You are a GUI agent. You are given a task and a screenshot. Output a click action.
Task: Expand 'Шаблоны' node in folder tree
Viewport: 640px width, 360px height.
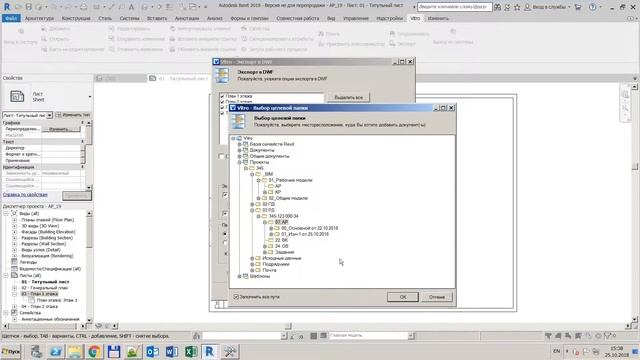coord(240,276)
